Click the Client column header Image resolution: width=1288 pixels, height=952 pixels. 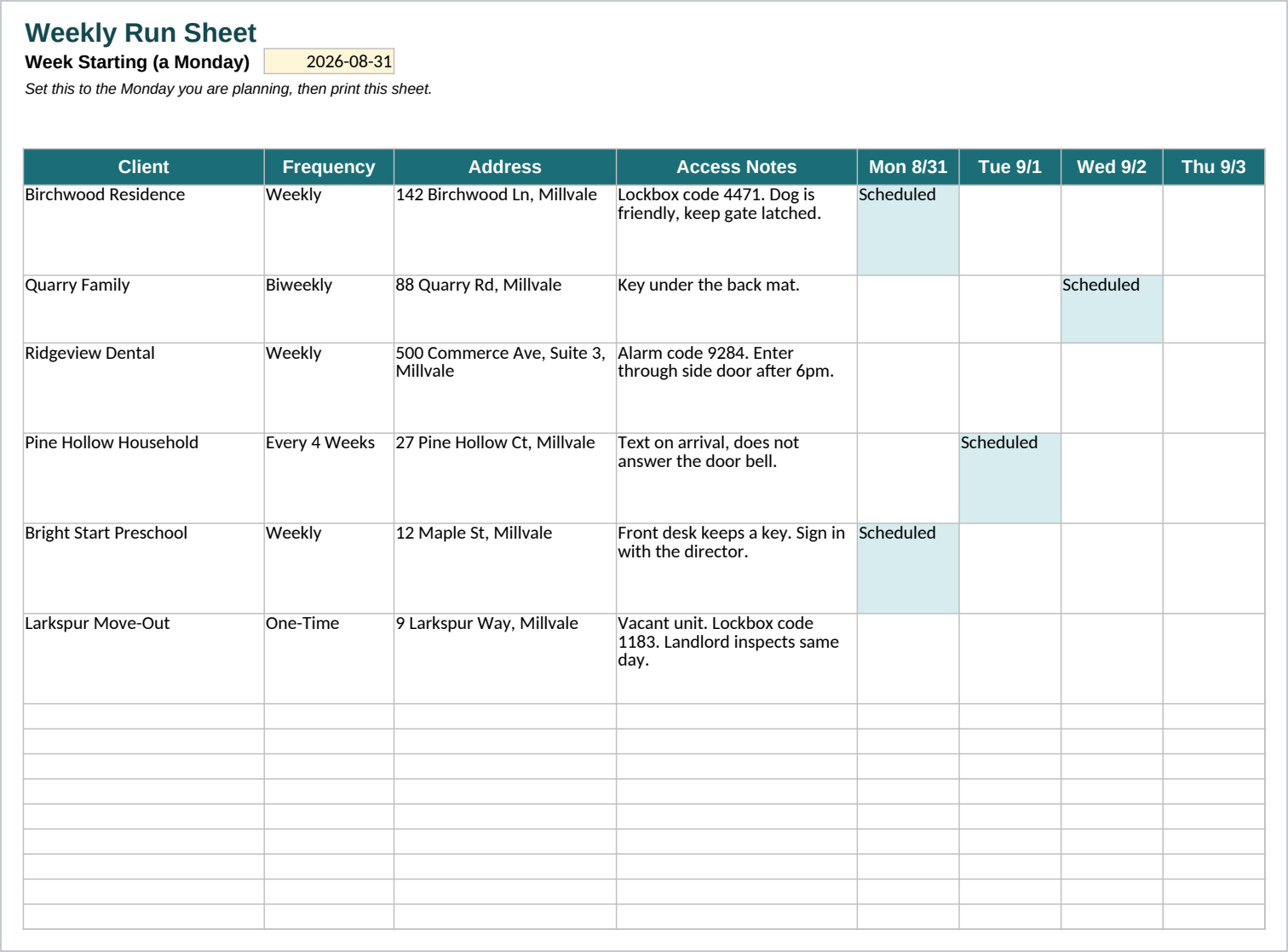(144, 167)
